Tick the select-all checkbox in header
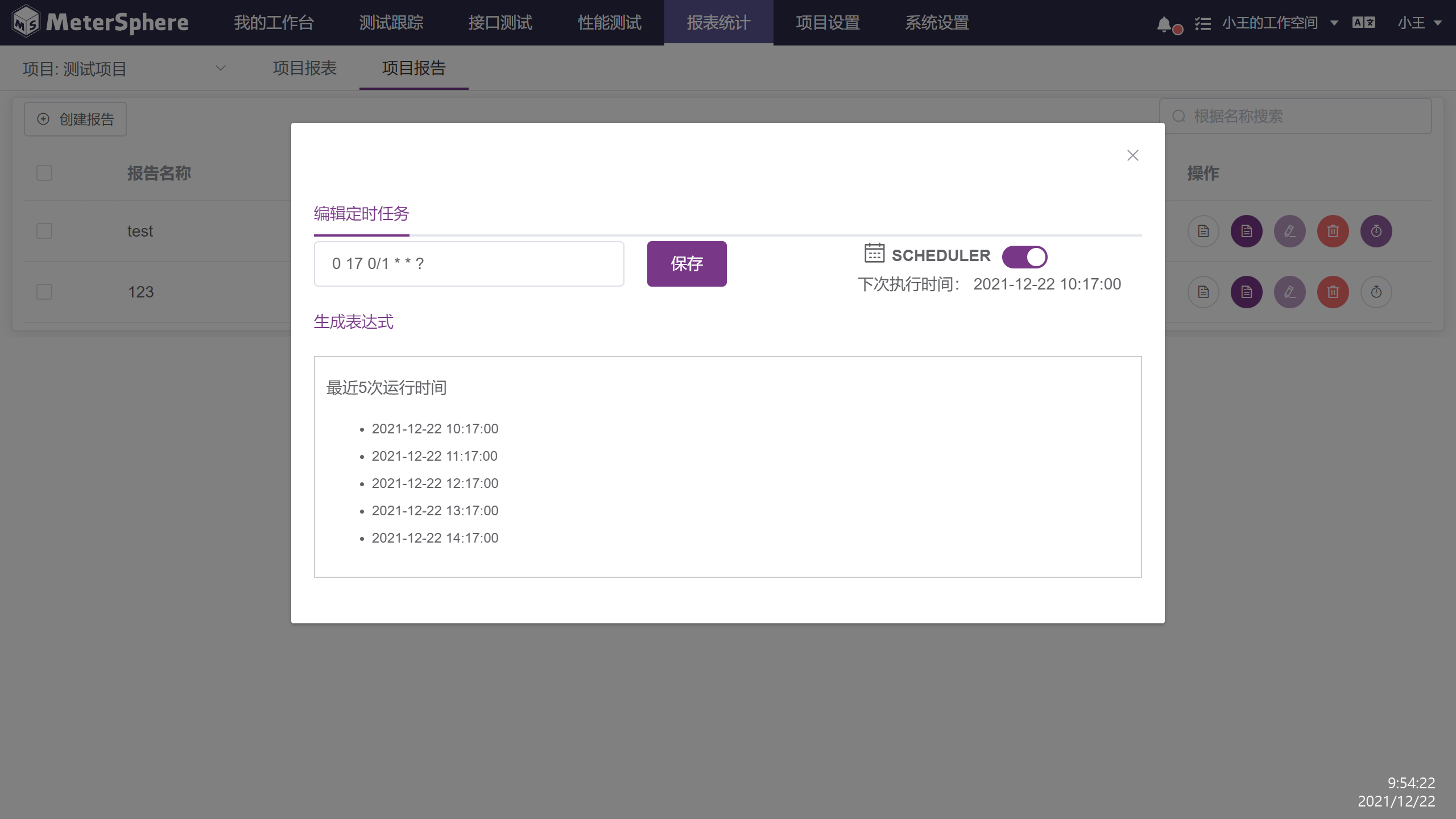Screen dimensions: 1456x819 [44, 173]
